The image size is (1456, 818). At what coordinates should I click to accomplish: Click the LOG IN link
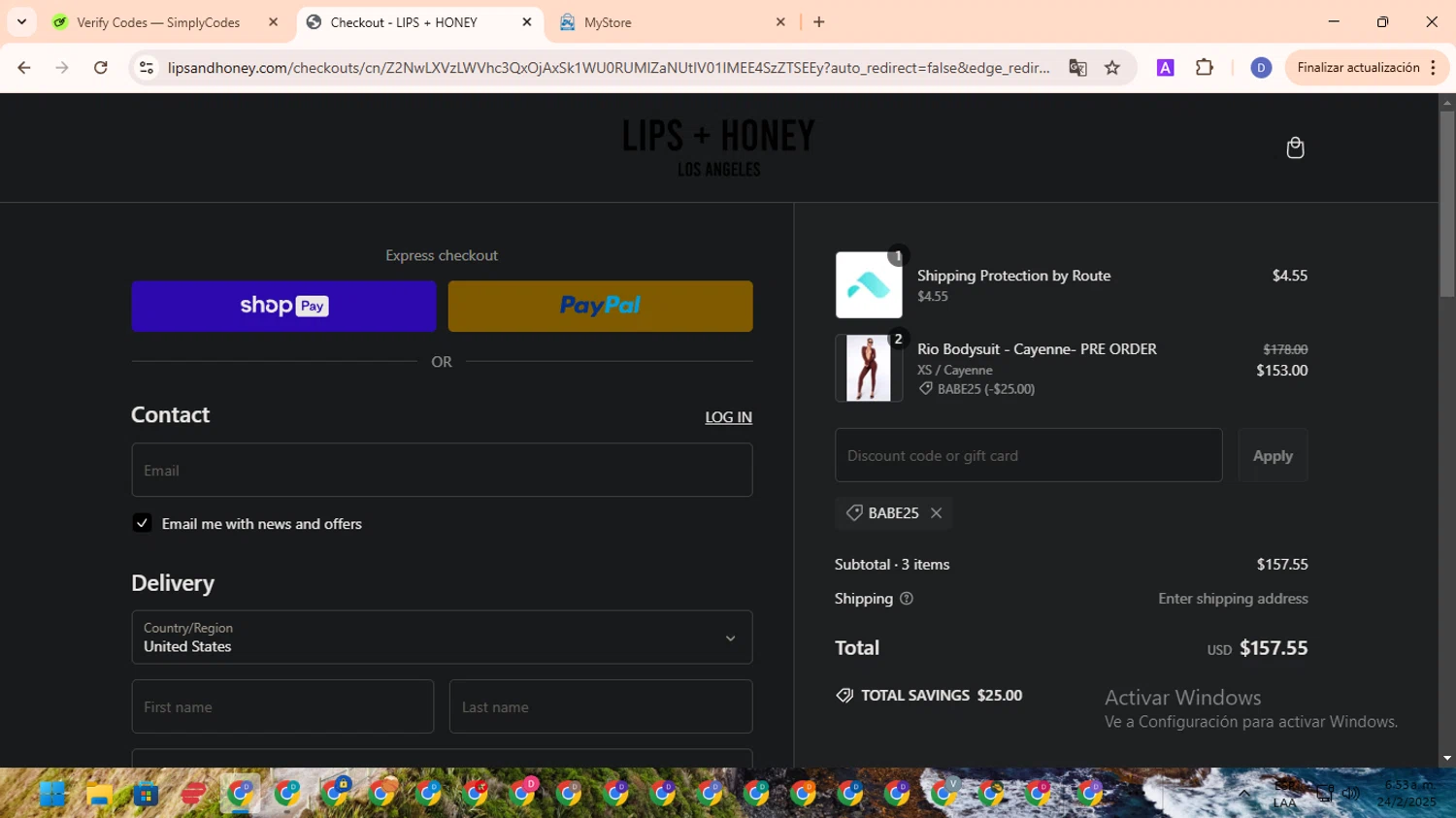click(728, 417)
